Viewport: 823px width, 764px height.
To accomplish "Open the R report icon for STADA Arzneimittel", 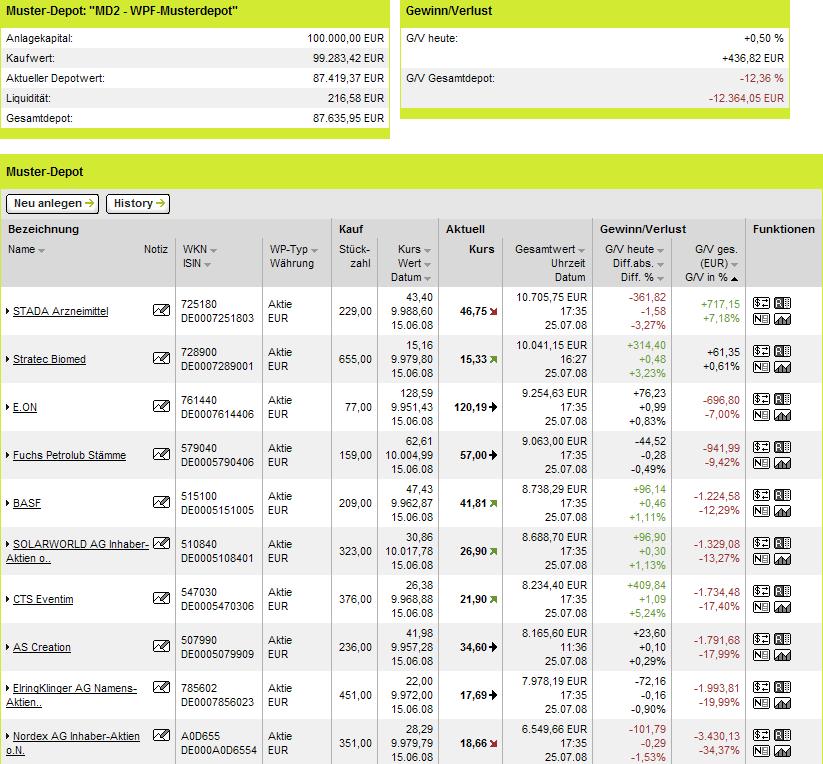I will tap(782, 303).
